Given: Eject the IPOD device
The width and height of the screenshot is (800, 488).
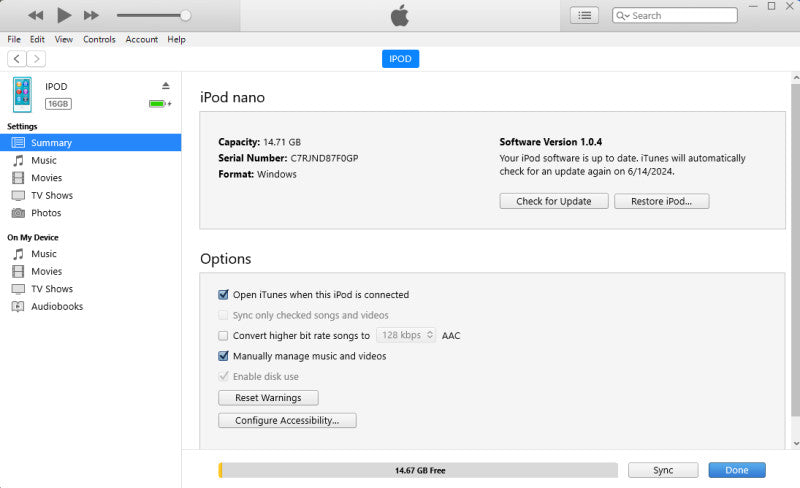Looking at the screenshot, I should coord(166,85).
